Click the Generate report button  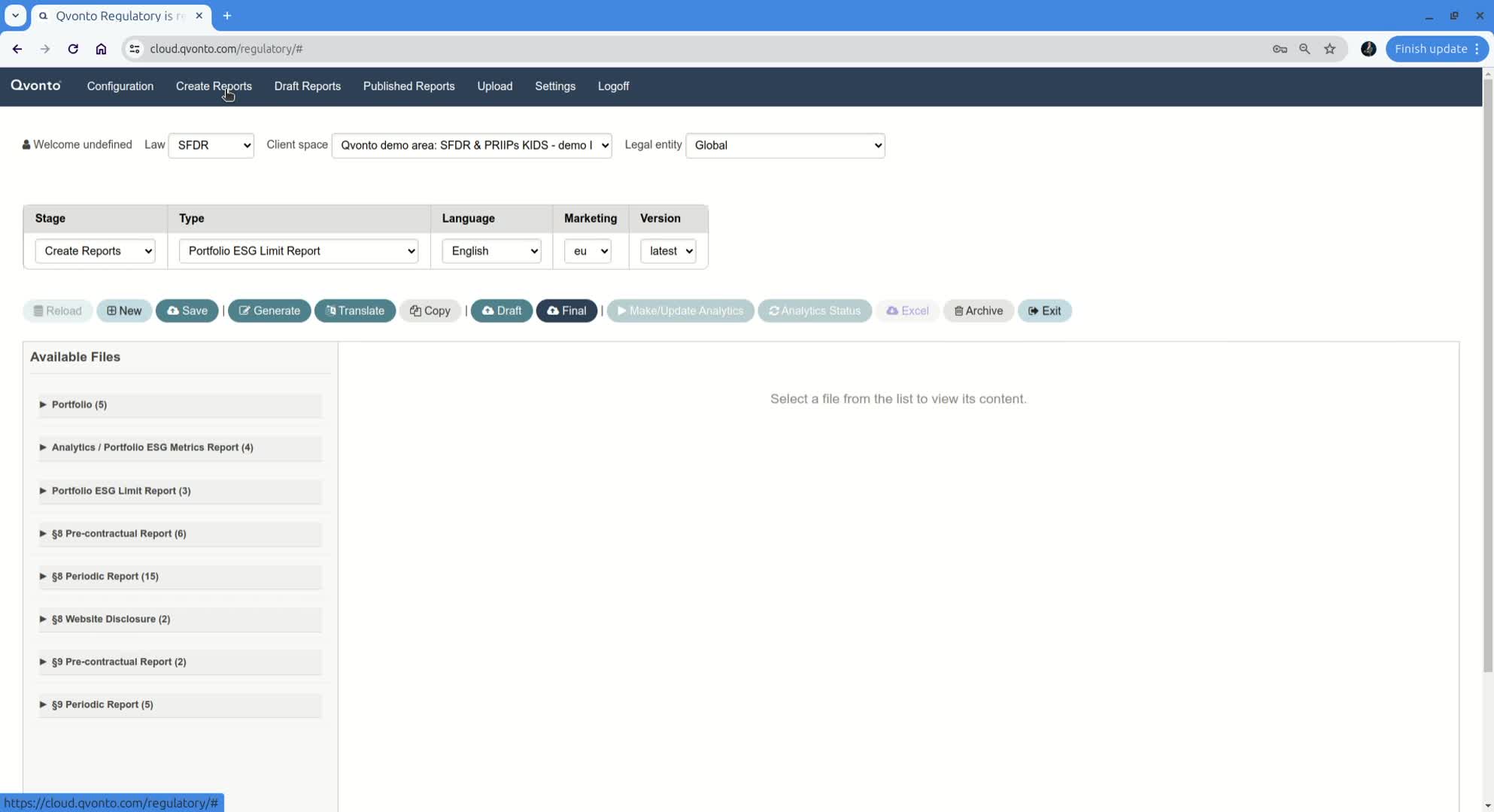click(x=269, y=311)
